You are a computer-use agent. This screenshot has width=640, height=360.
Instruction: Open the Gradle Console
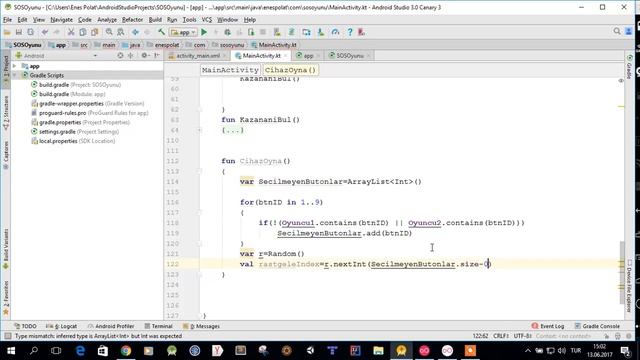pos(597,326)
